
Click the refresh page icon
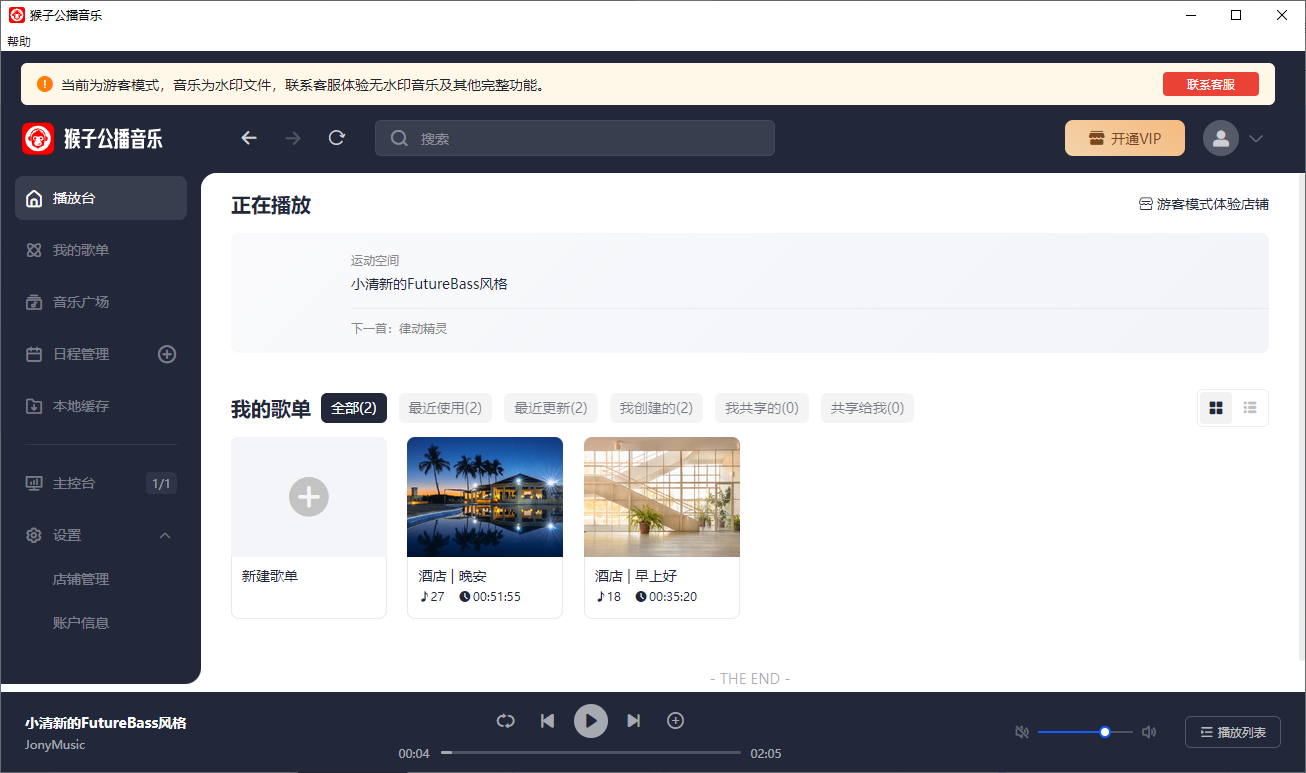click(x=337, y=137)
